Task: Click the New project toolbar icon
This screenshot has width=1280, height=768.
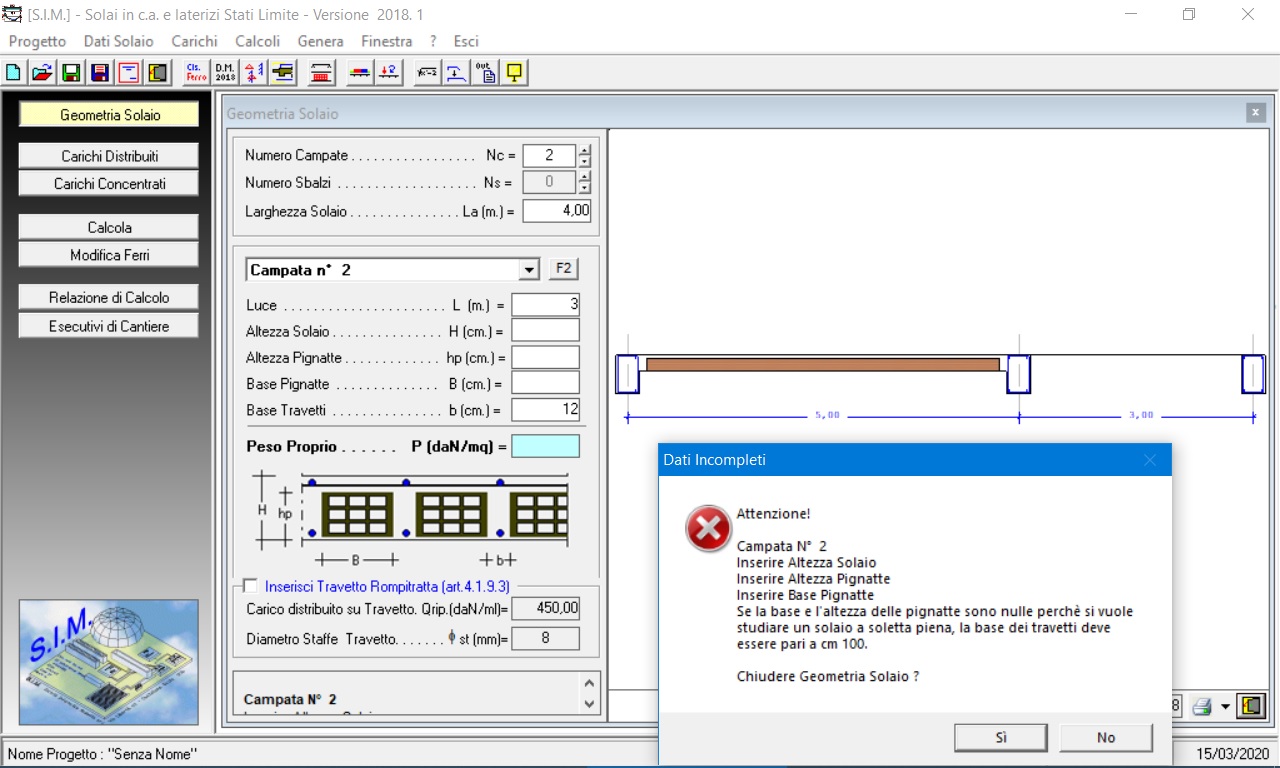Action: tap(14, 72)
